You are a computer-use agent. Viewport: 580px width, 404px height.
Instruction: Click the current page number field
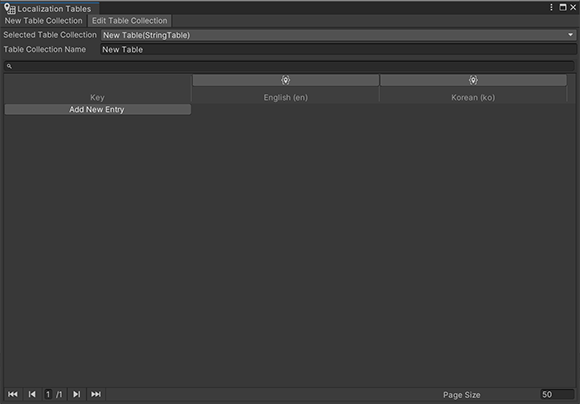click(48, 394)
